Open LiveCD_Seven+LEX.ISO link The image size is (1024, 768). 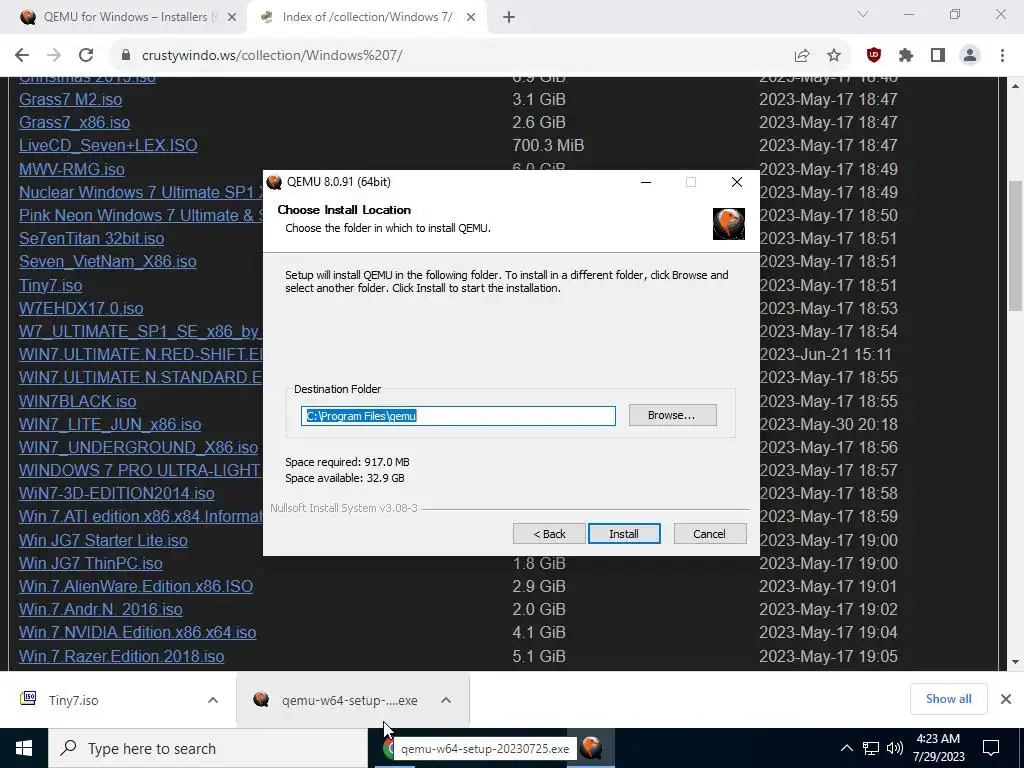108,145
